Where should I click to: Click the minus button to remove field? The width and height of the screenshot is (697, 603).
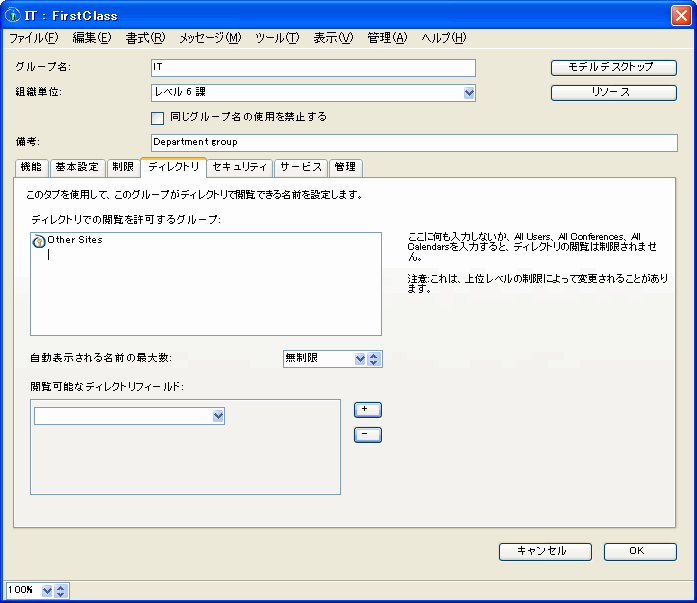pyautogui.click(x=368, y=434)
